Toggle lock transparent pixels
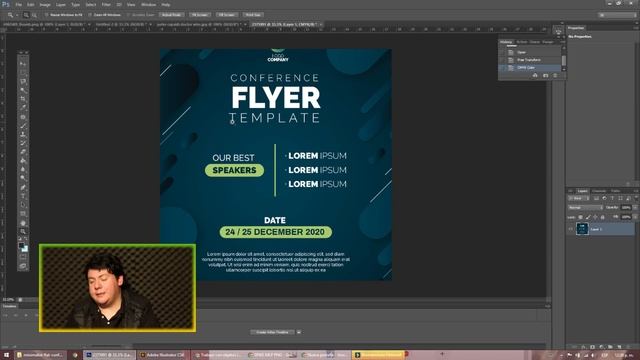The height and width of the screenshot is (360, 640). 580,217
